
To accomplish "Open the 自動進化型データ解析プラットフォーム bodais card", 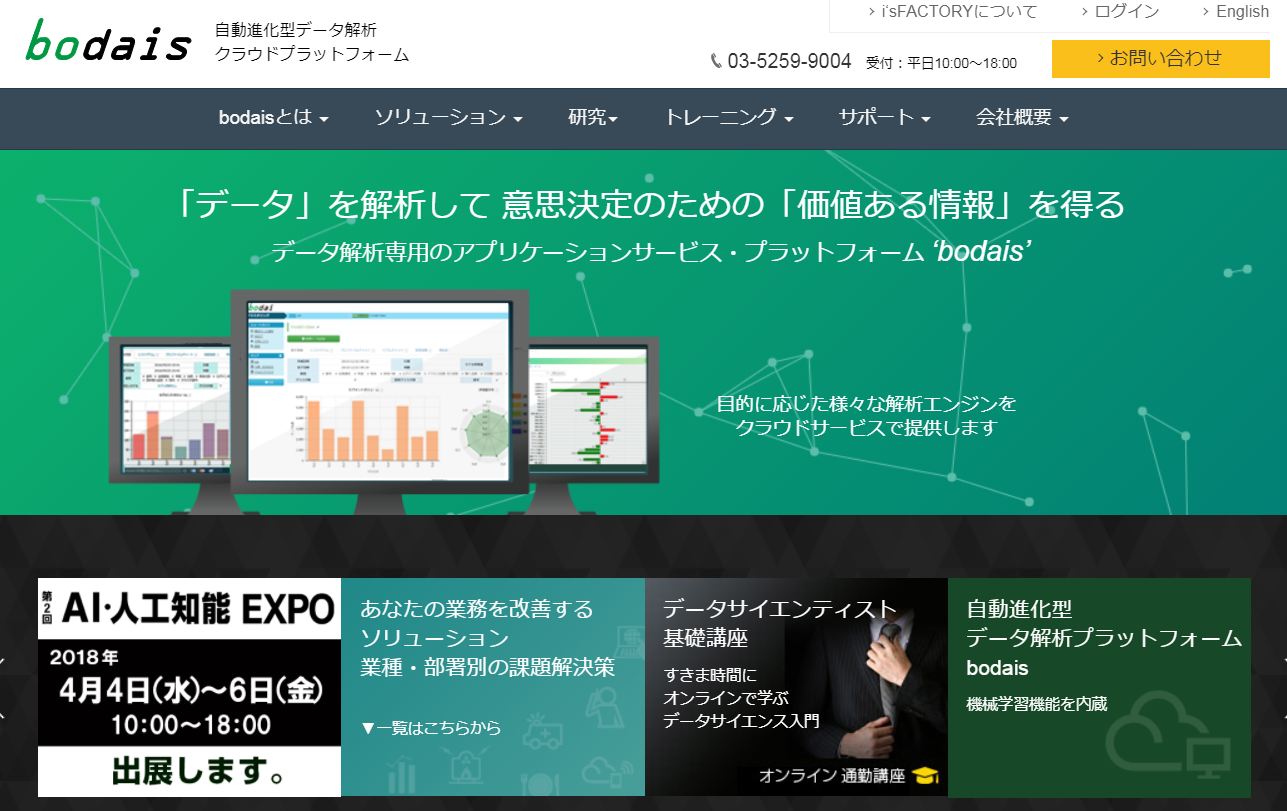I will pos(1099,687).
